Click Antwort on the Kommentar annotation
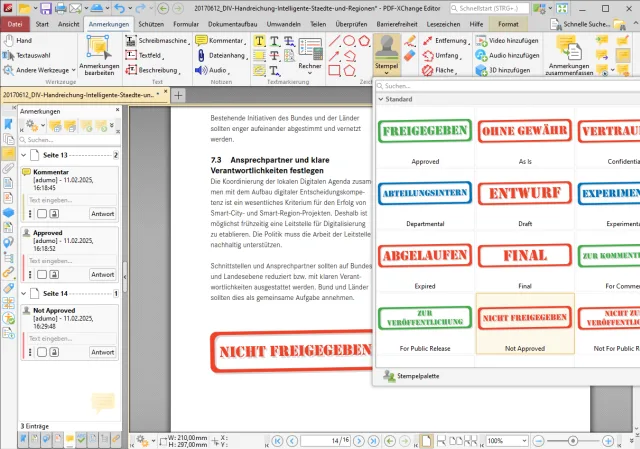 tap(102, 213)
